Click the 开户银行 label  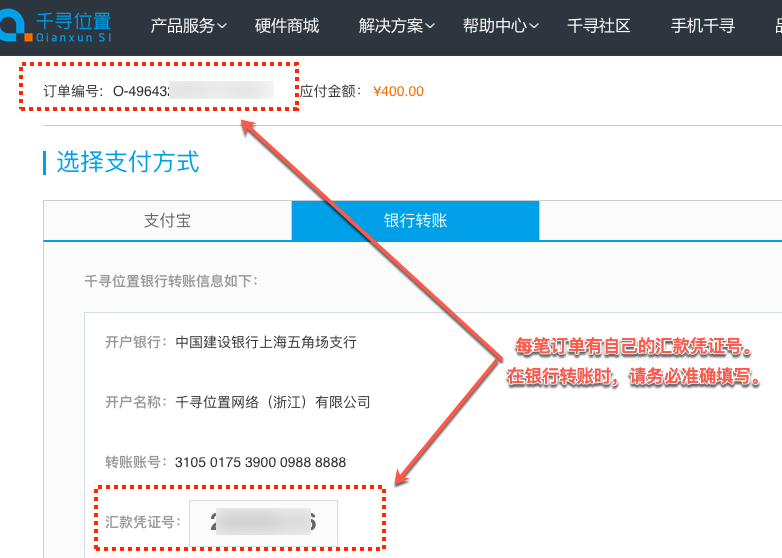pos(136,342)
